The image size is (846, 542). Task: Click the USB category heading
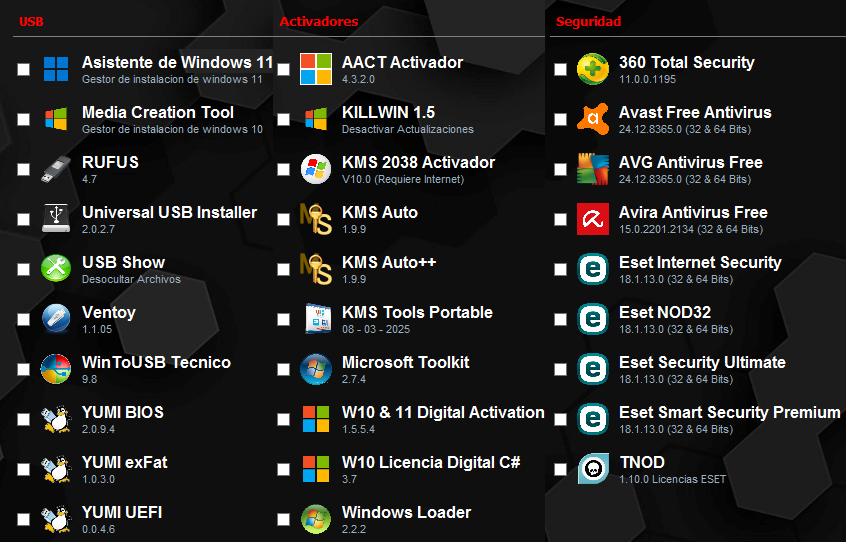tap(31, 22)
